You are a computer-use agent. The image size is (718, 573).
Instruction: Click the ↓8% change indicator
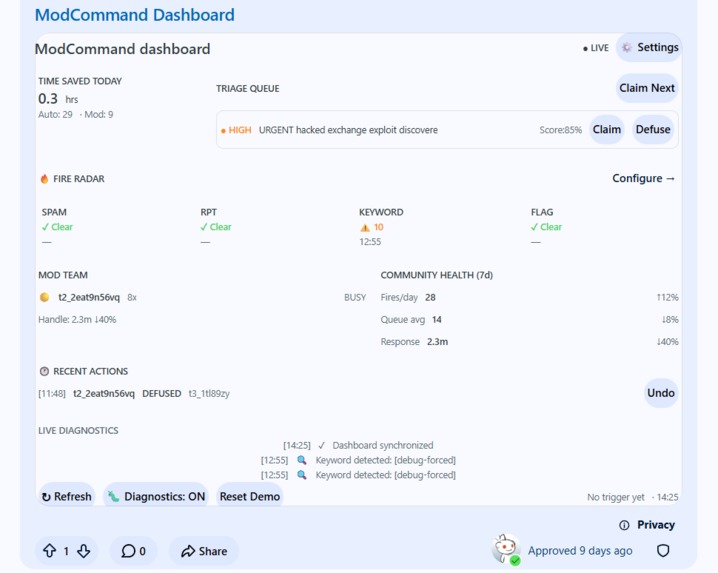(670, 320)
